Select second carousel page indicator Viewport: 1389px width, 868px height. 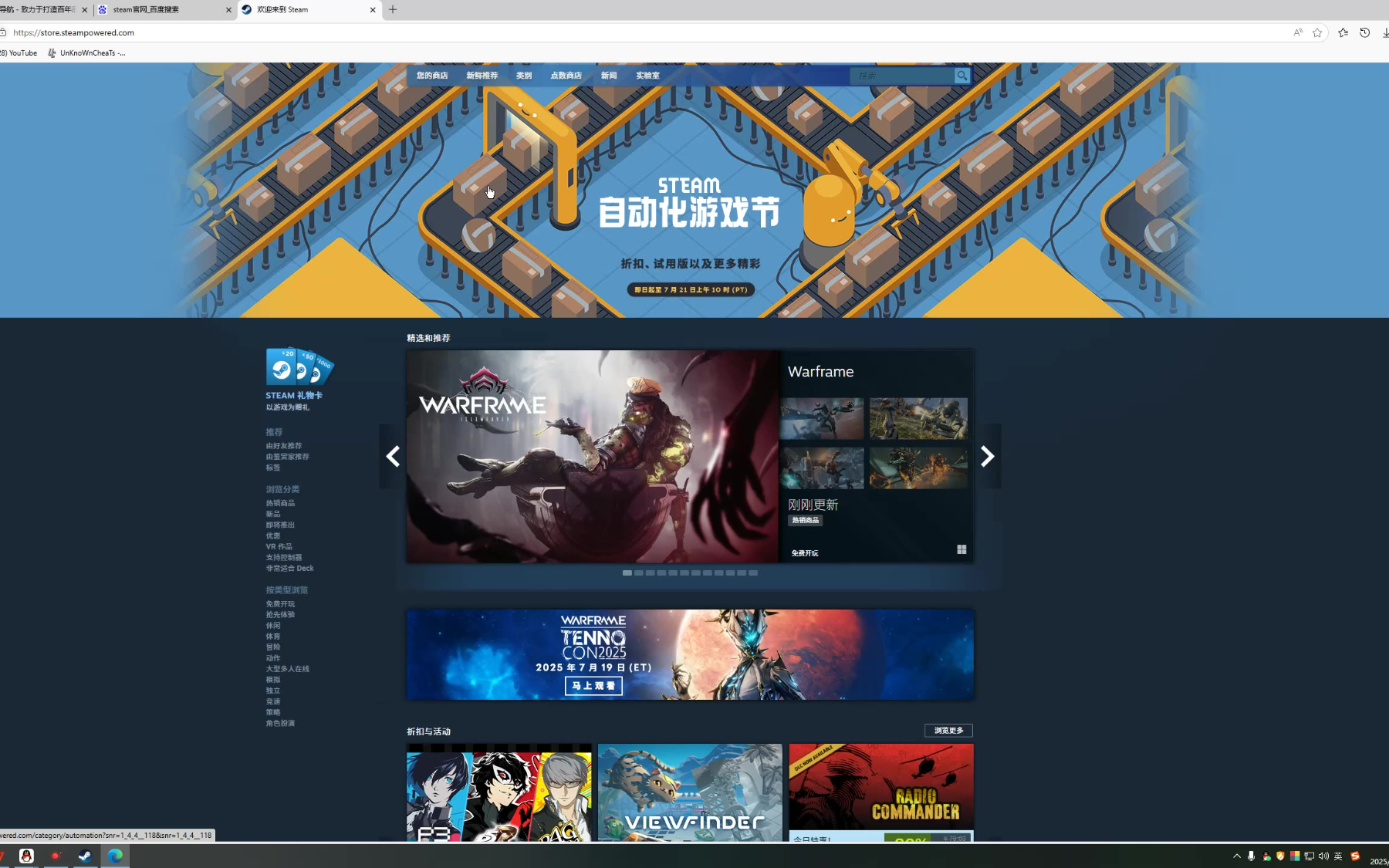[x=639, y=572]
